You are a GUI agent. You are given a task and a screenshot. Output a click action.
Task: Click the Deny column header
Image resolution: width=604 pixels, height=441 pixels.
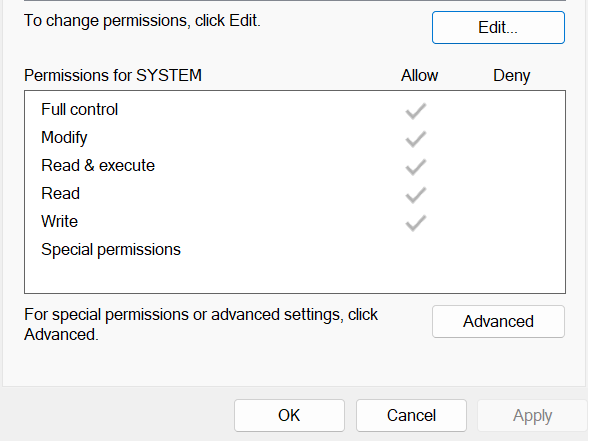[x=512, y=76]
